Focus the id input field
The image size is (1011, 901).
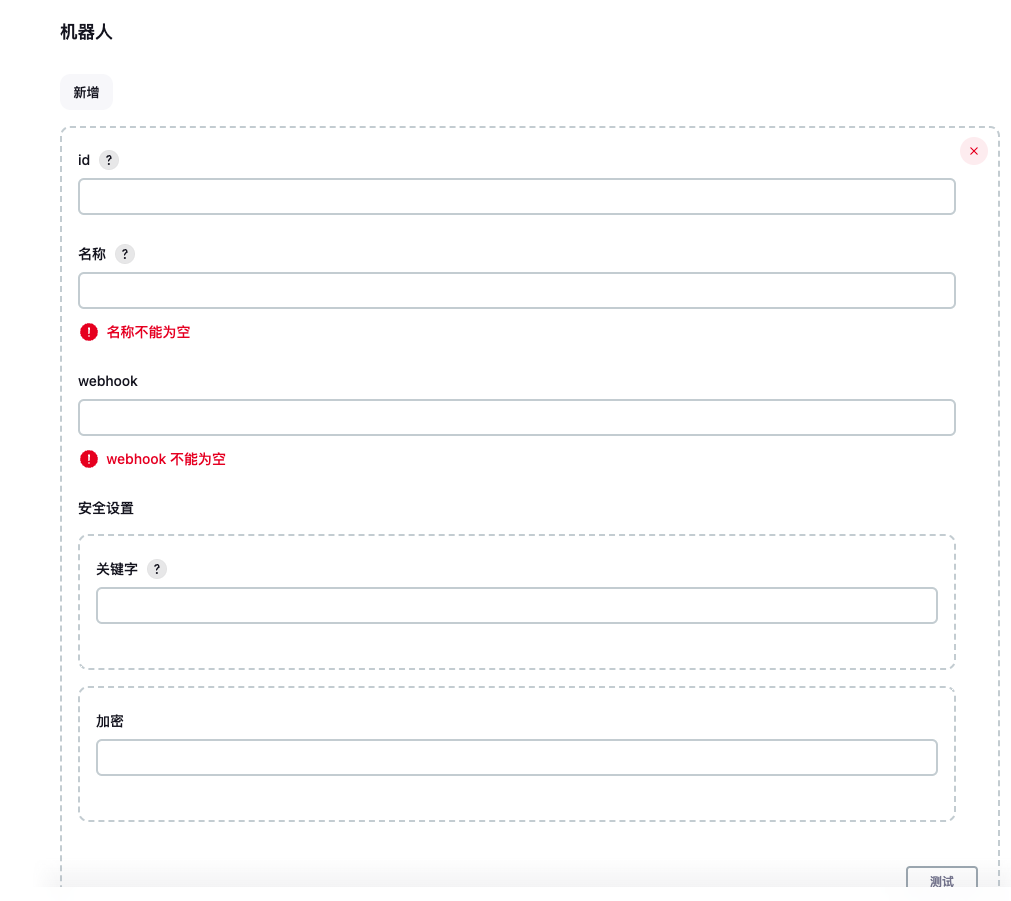(x=516, y=197)
